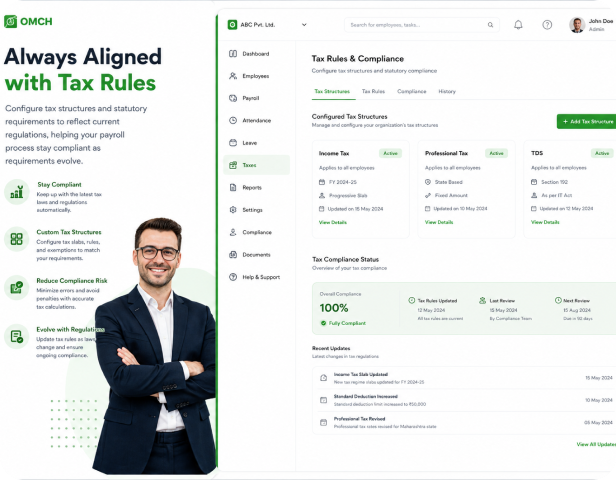This screenshot has height=480, width=616.
Task: Click the Active badge on TDS card
Action: [x=602, y=153]
